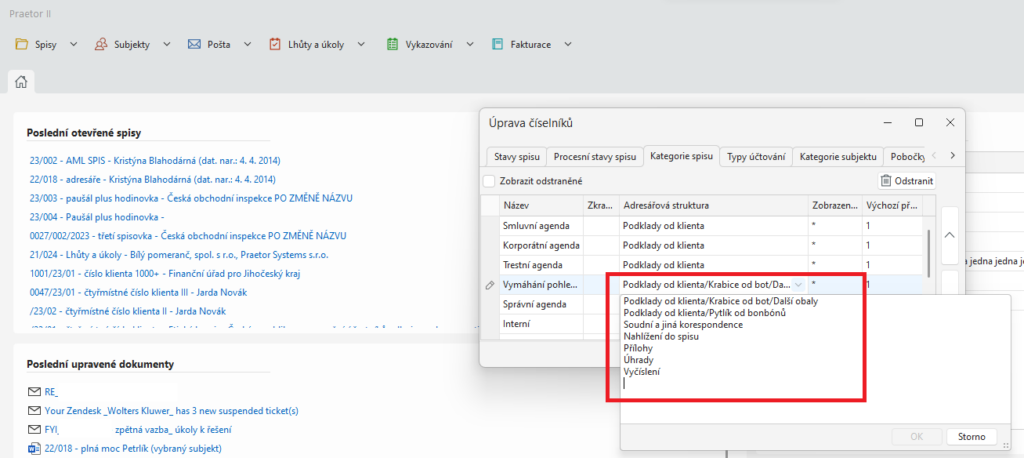
Task: Click the Lhůty a úkoly calendar icon
Action: 275,44
